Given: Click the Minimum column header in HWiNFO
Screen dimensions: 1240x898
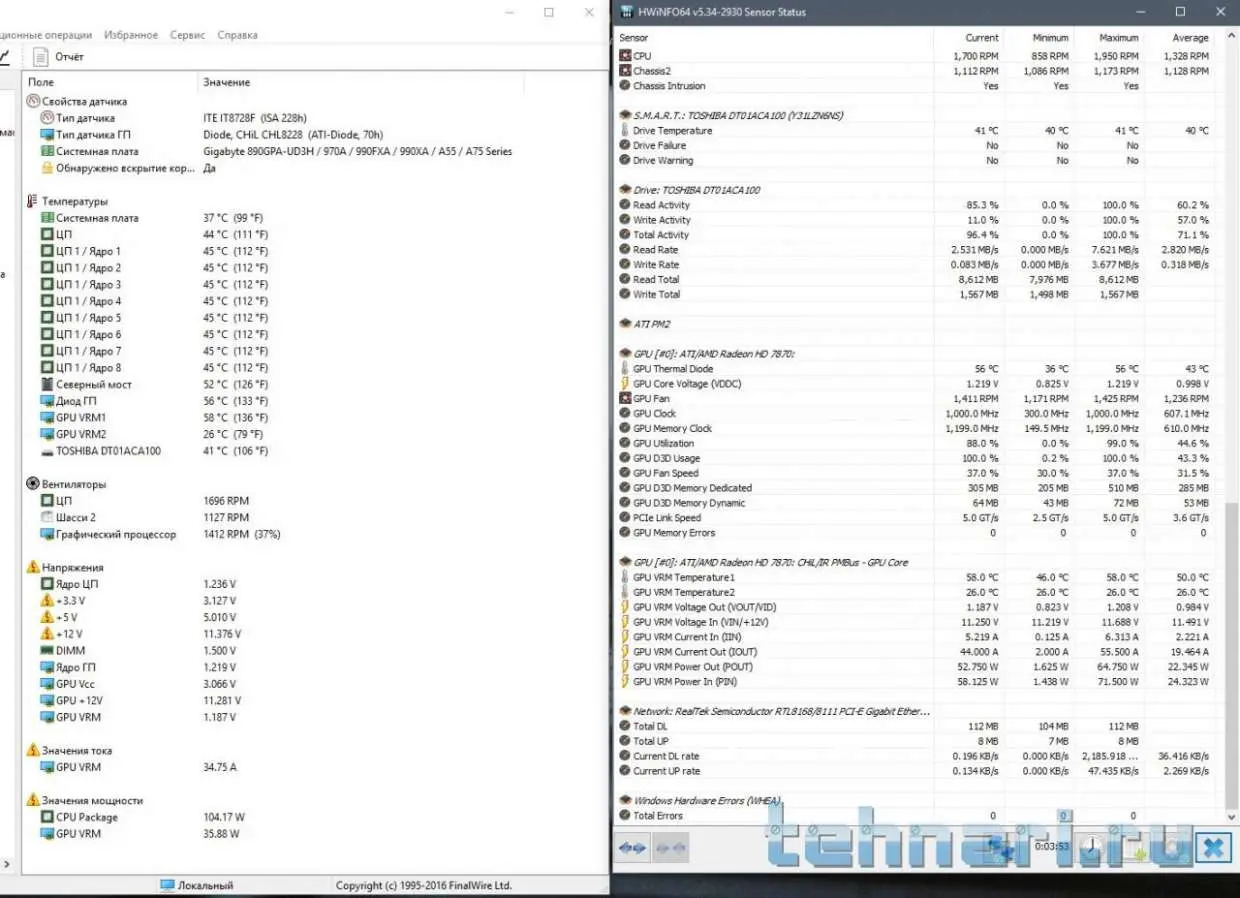Looking at the screenshot, I should point(1051,38).
